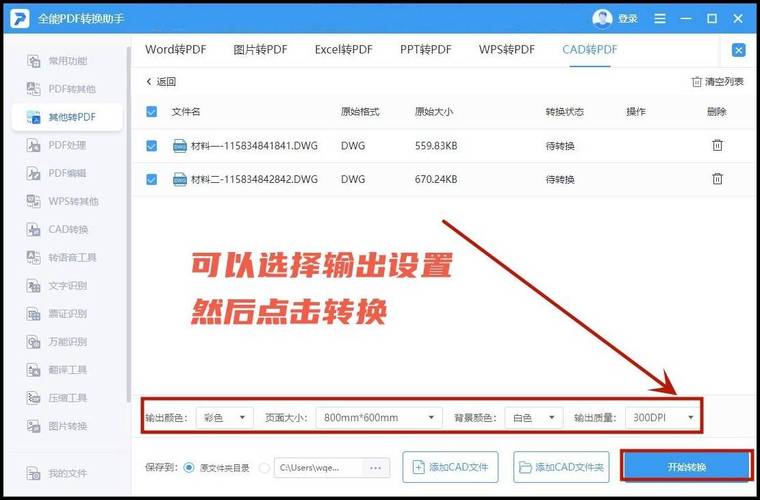
Task: Click the app logo in the title bar
Action: coord(20,18)
